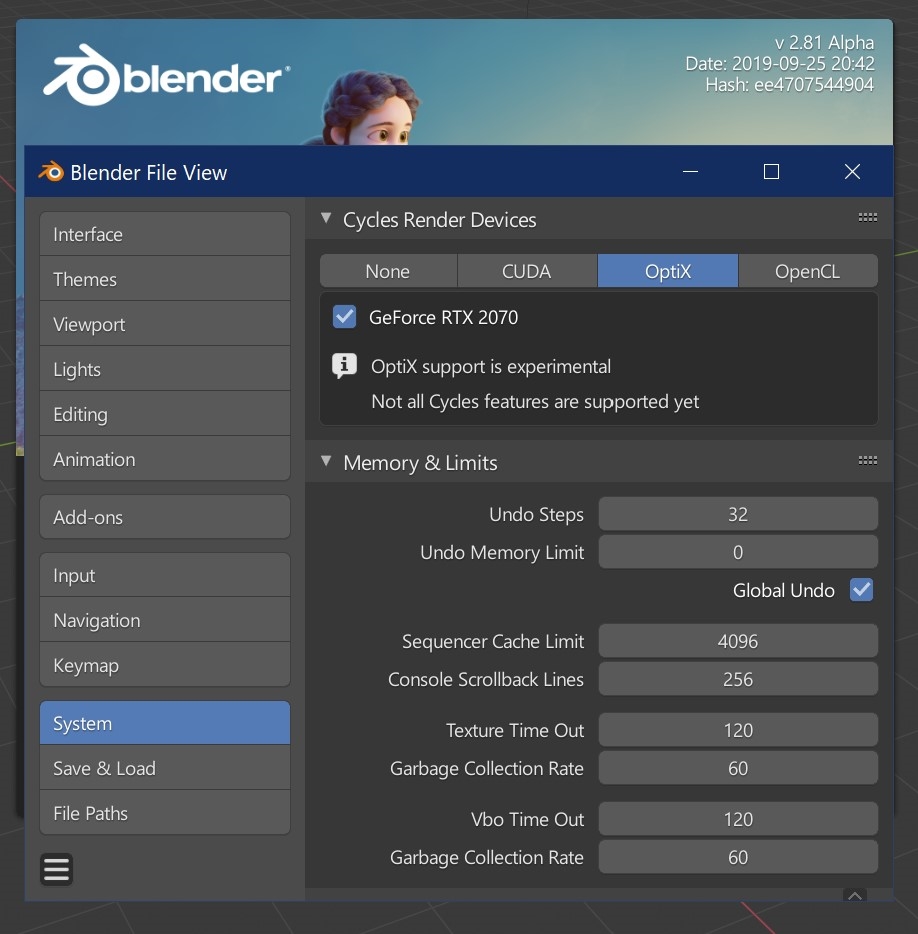Select OptiX as Cycles render device
This screenshot has width=918, height=934.
click(x=668, y=271)
